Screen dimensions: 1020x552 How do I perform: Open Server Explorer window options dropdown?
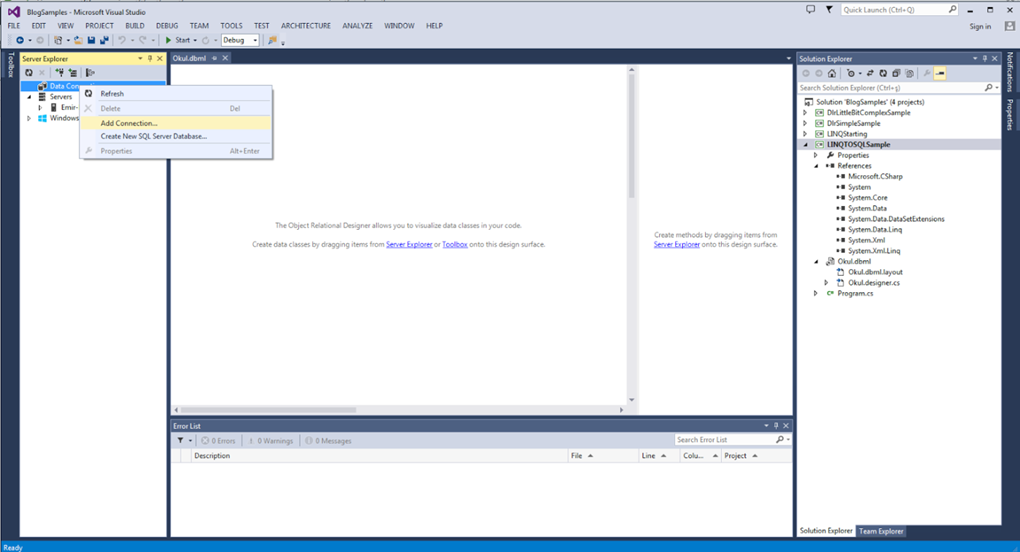[x=140, y=59]
